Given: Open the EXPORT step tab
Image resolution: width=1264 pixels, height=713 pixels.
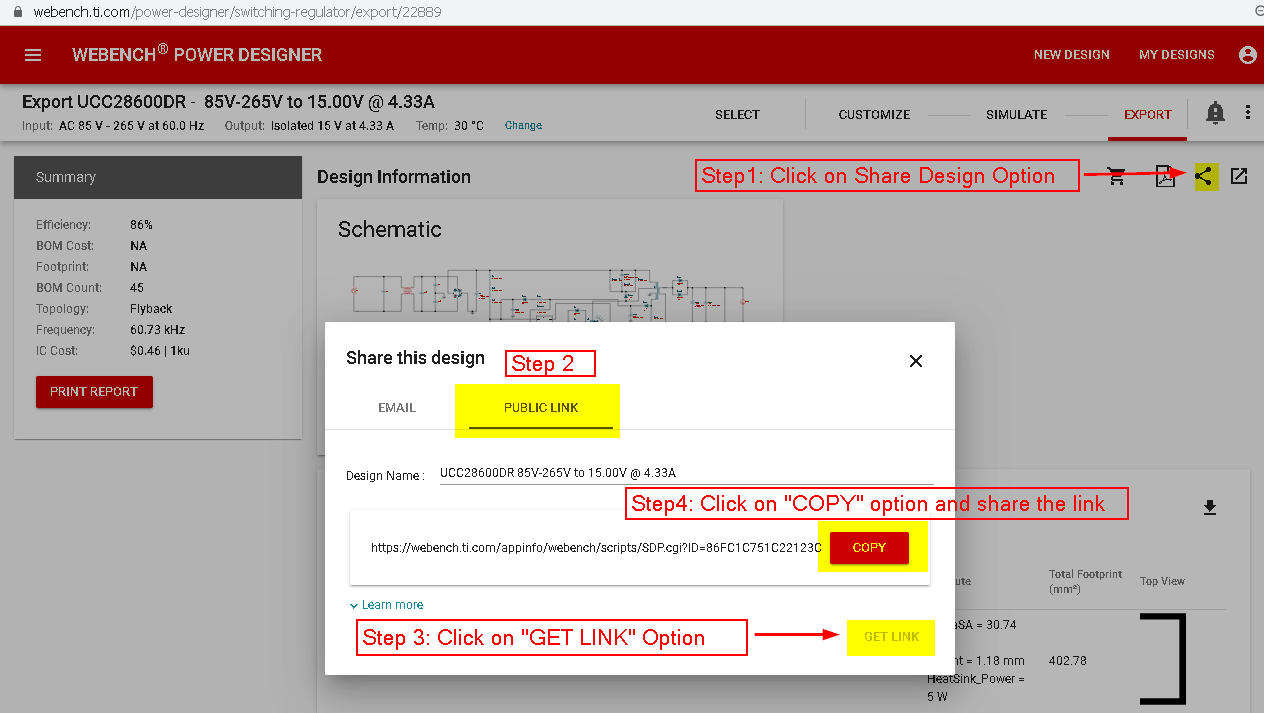Looking at the screenshot, I should [1147, 114].
